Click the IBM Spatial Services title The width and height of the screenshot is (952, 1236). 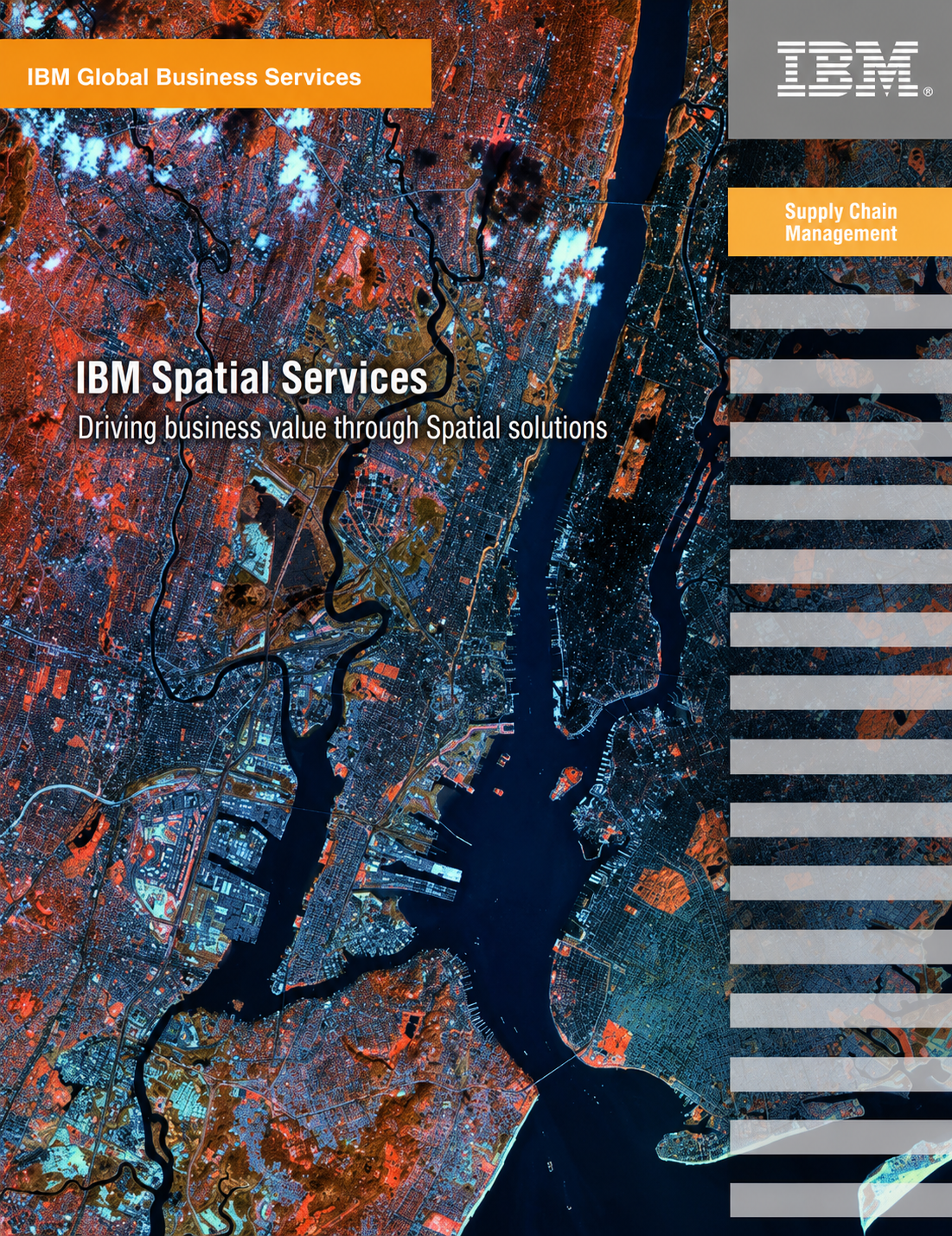tap(252, 378)
